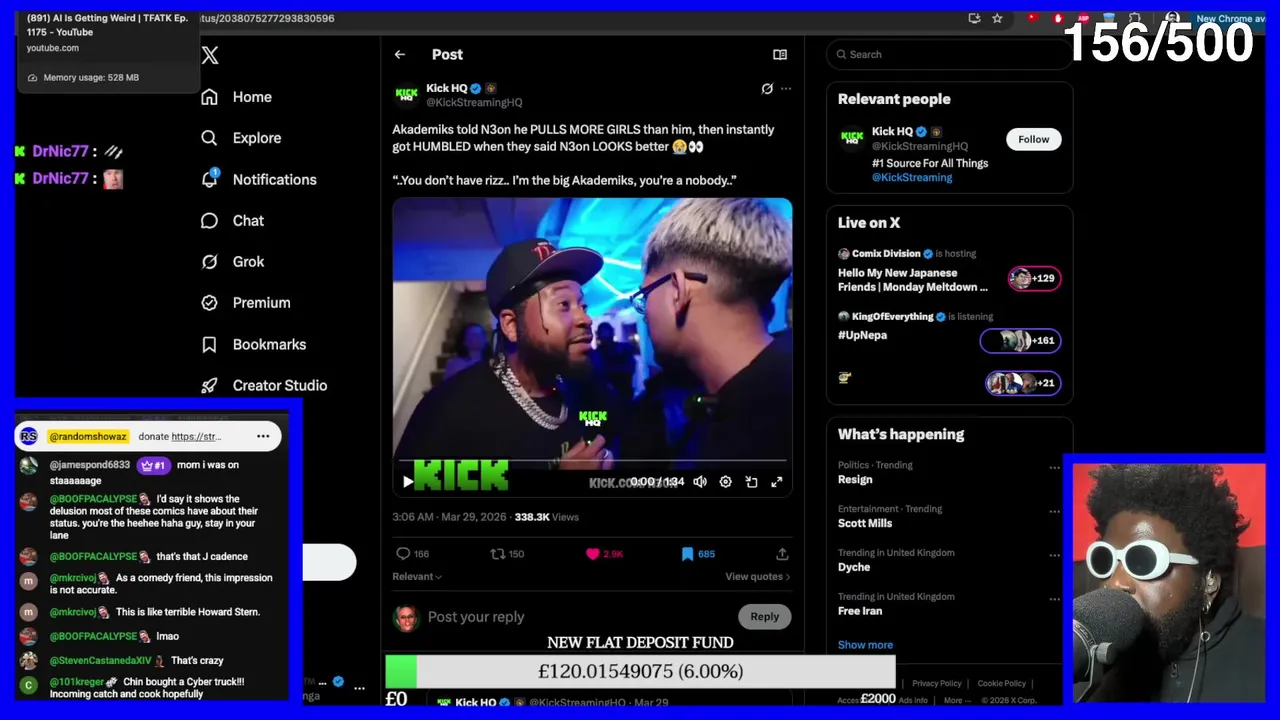The width and height of the screenshot is (1280, 720).
Task: Click the Reply button
Action: pyautogui.click(x=765, y=617)
